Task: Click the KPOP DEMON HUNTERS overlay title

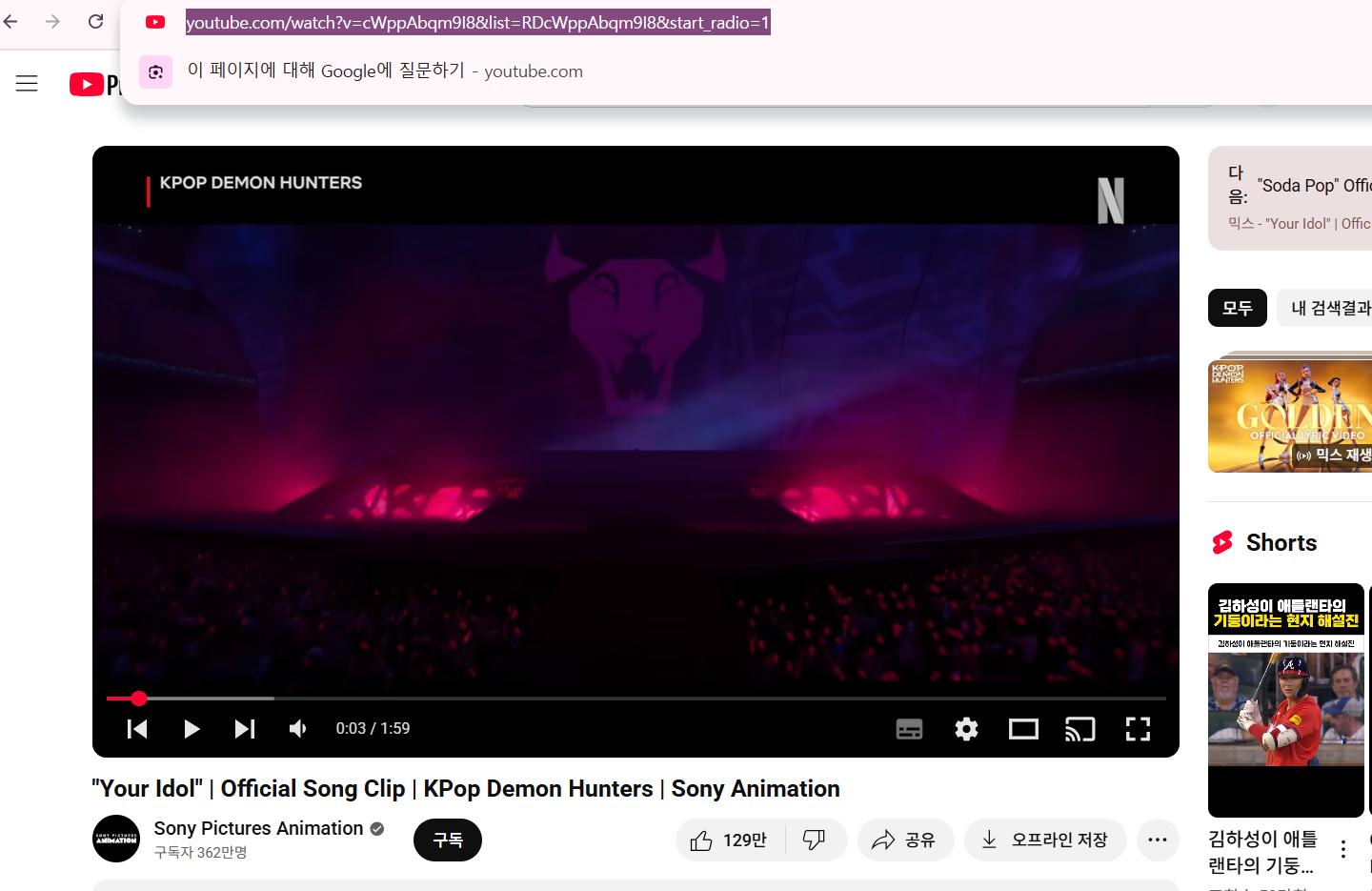Action: 261,183
